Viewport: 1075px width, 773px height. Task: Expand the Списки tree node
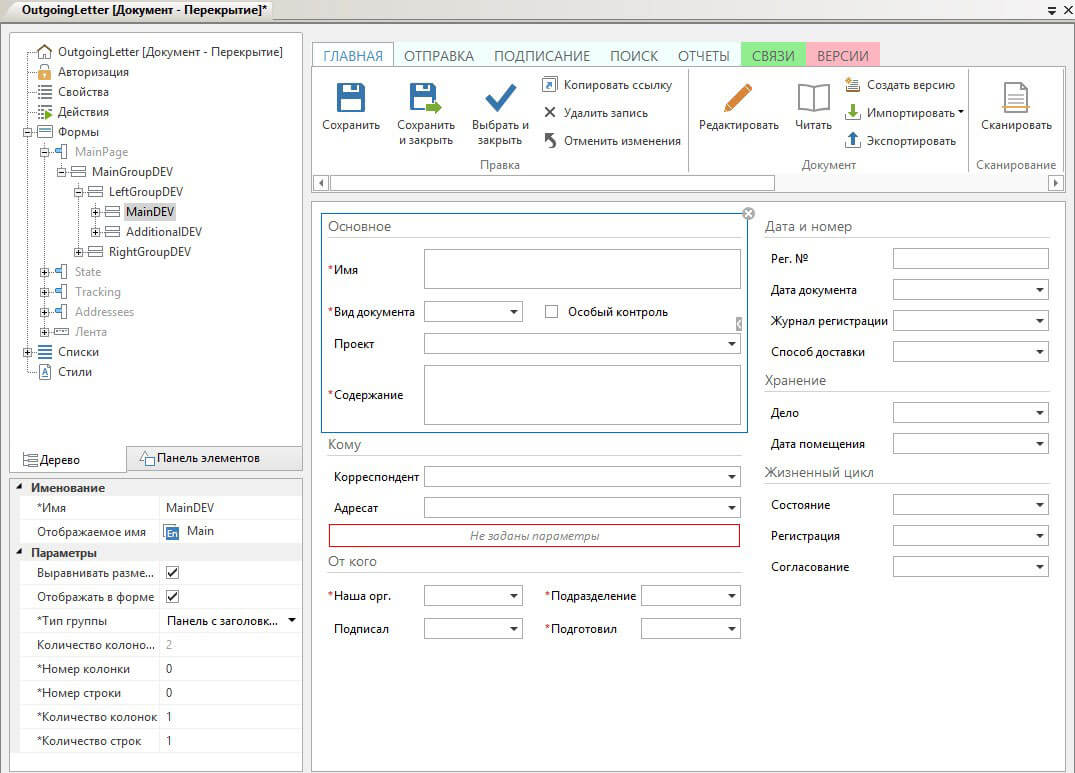tap(27, 352)
